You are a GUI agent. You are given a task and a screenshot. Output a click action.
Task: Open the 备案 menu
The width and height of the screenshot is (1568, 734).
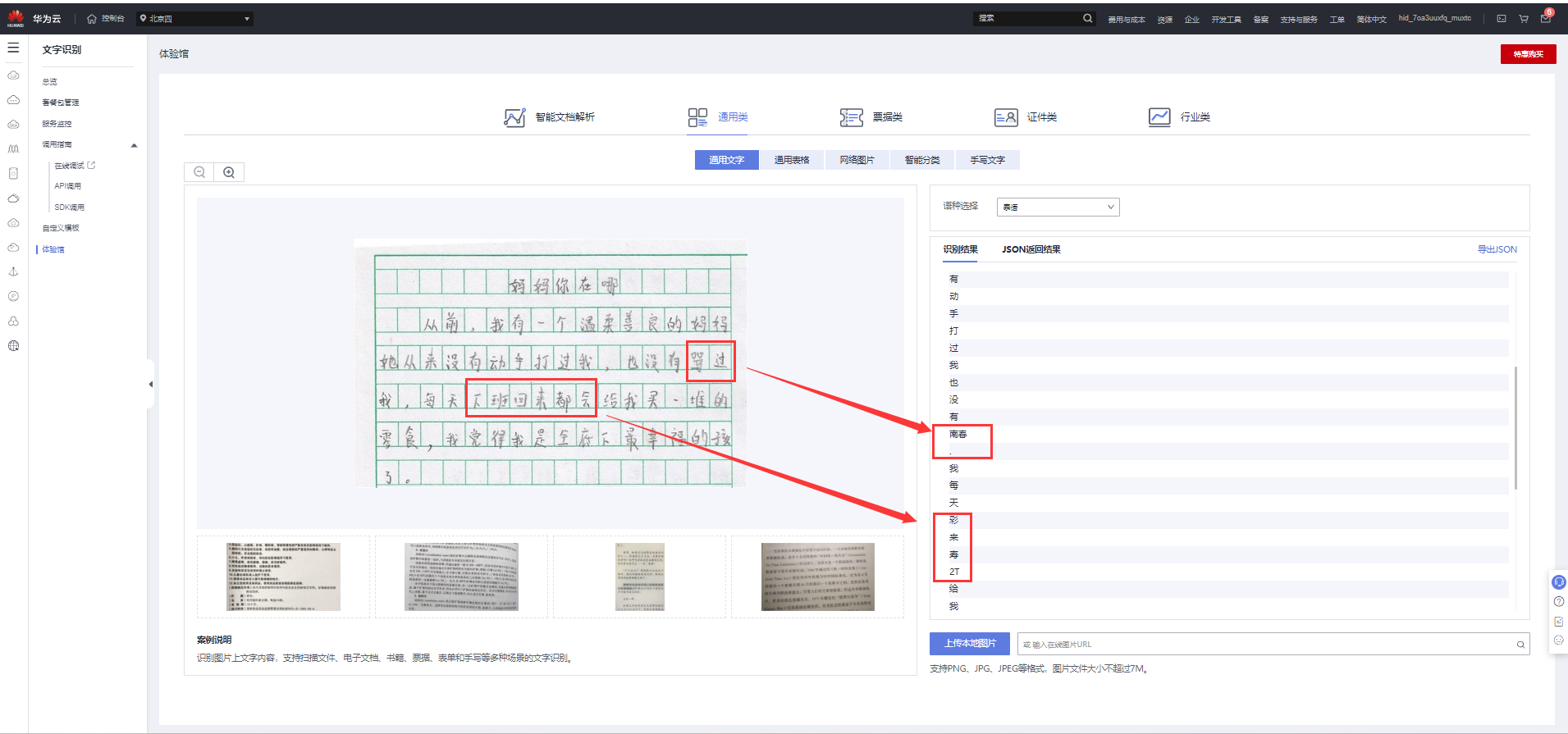pos(1261,20)
